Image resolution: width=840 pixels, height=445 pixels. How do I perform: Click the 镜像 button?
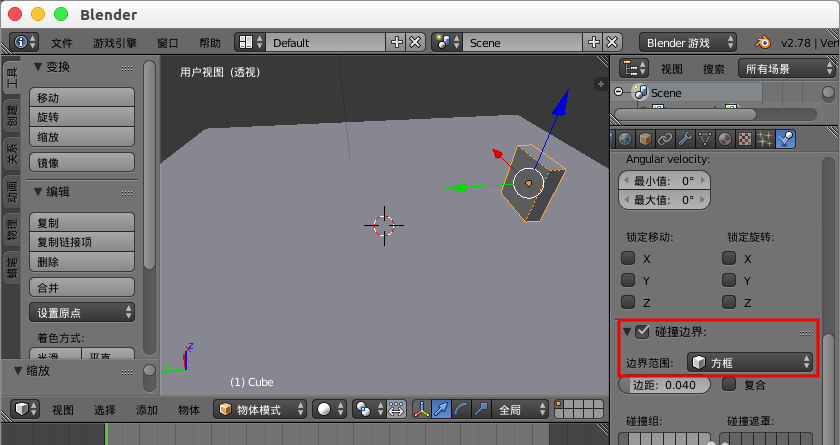[81, 162]
